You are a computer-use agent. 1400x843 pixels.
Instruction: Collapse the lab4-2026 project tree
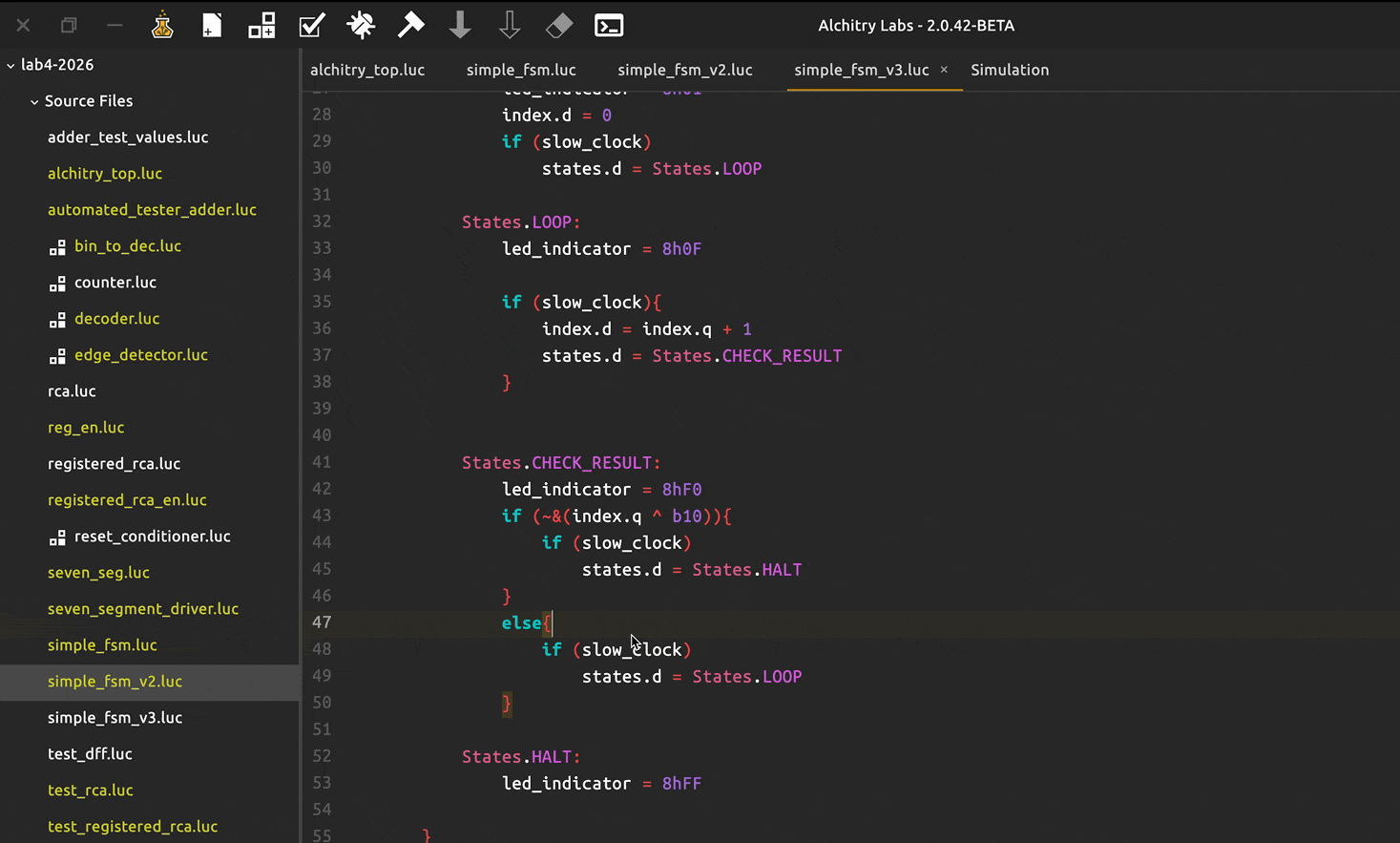coord(11,65)
